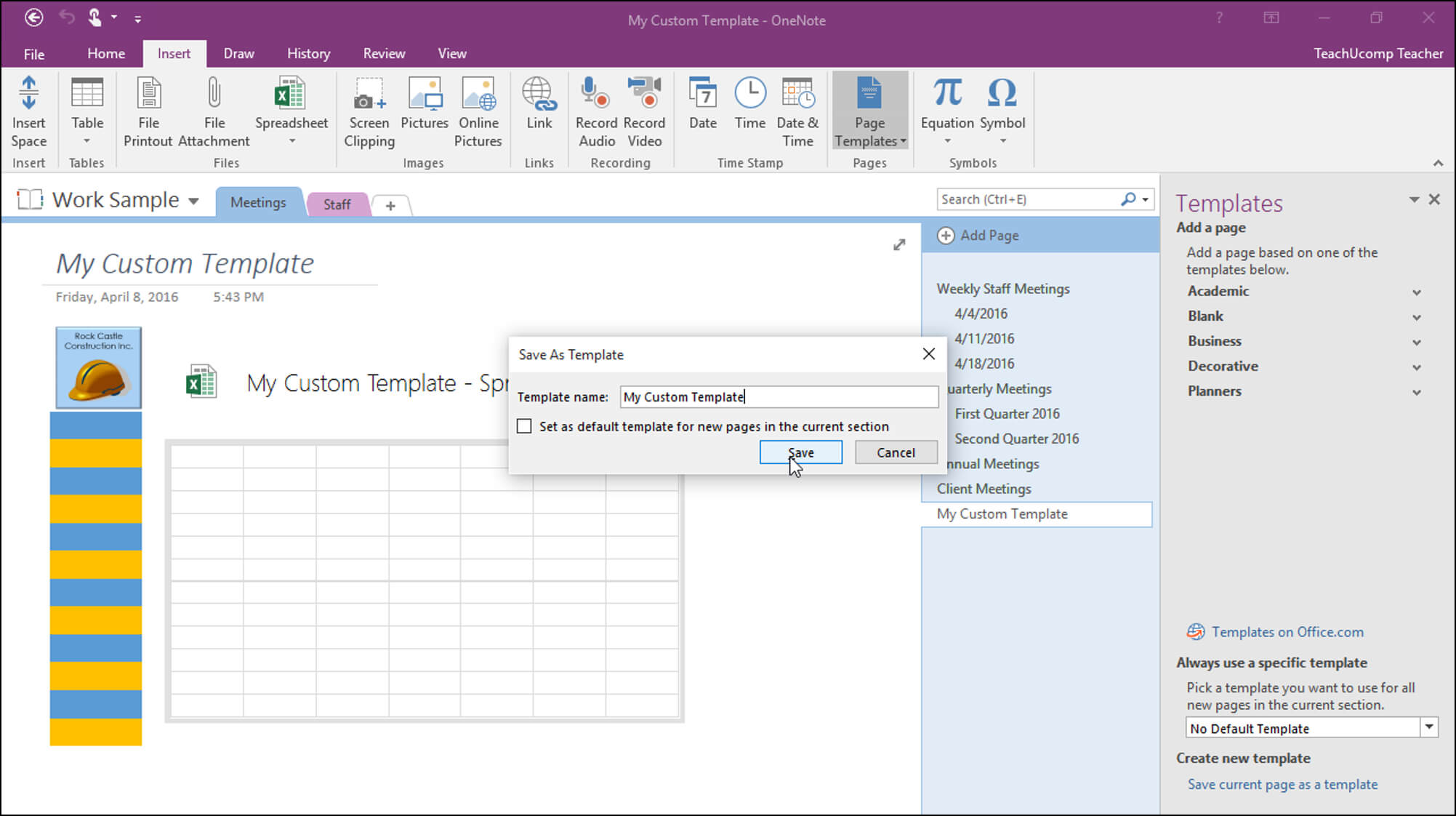Screen dimensions: 1456x816
Task: Expand the Decorative templates category
Action: 1416,367
